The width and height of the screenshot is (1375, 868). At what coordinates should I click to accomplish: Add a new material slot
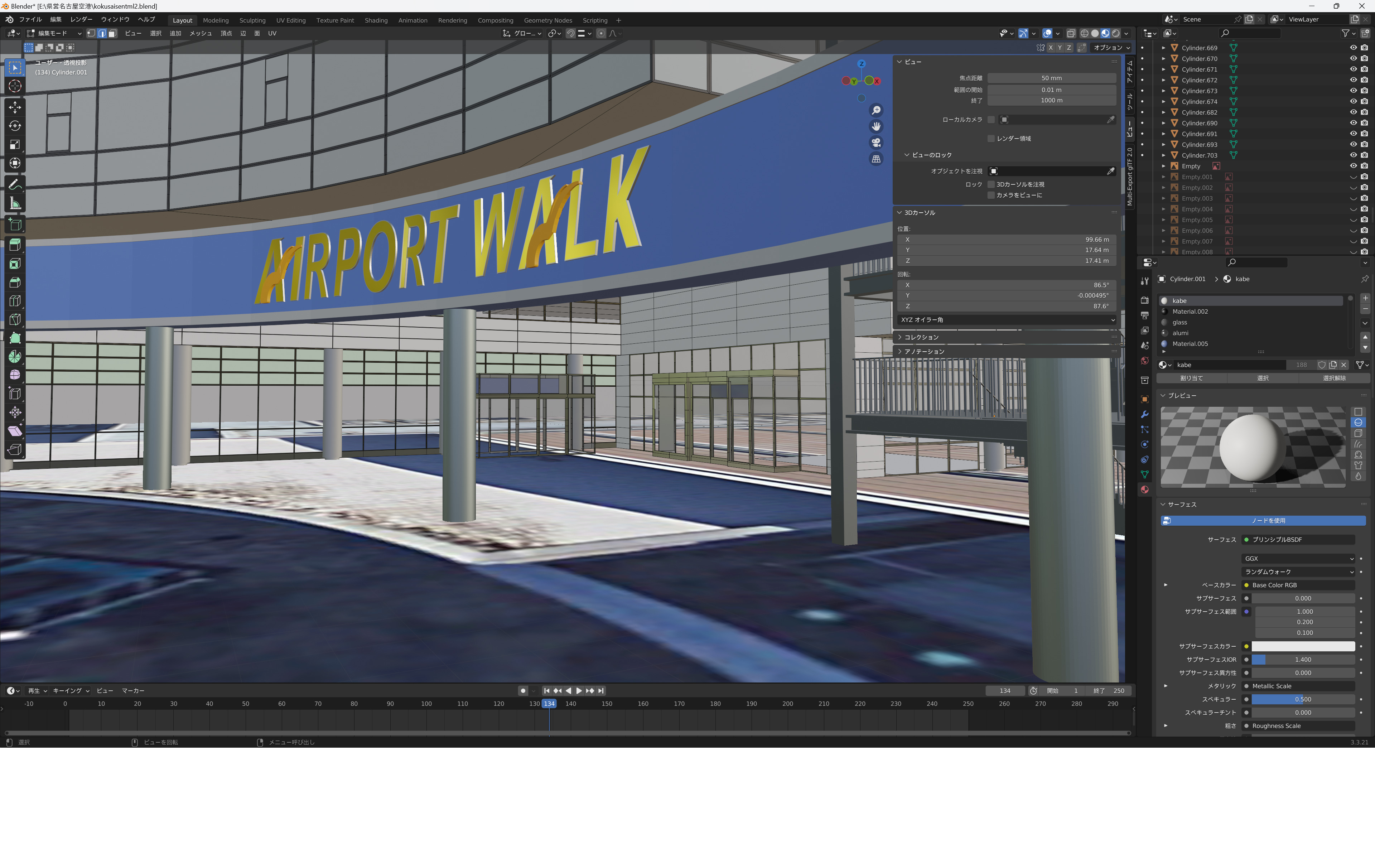1365,299
